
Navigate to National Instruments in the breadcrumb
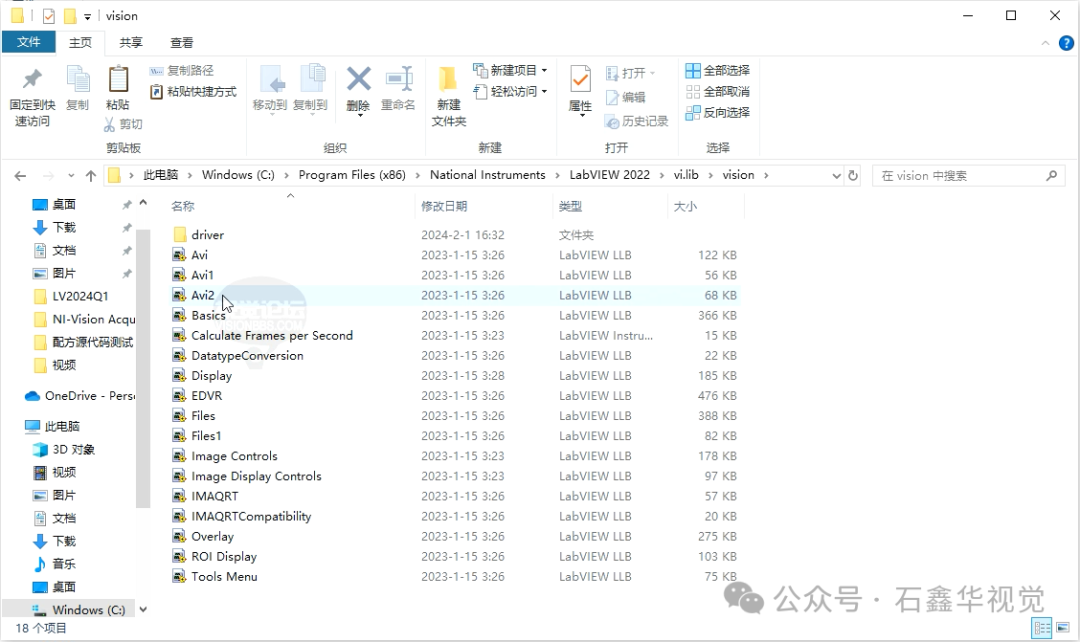488,175
